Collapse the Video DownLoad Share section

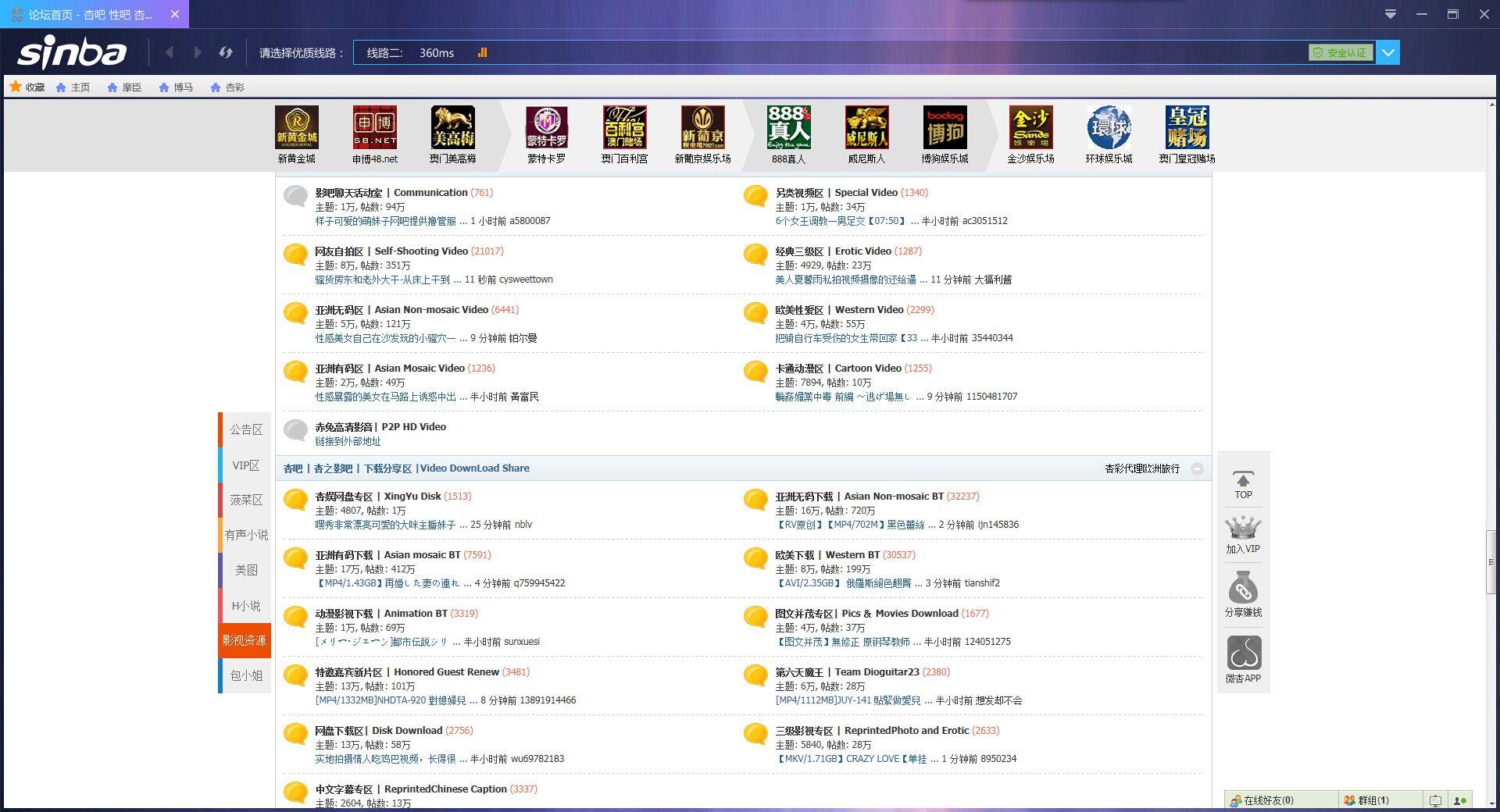pyautogui.click(x=1197, y=468)
